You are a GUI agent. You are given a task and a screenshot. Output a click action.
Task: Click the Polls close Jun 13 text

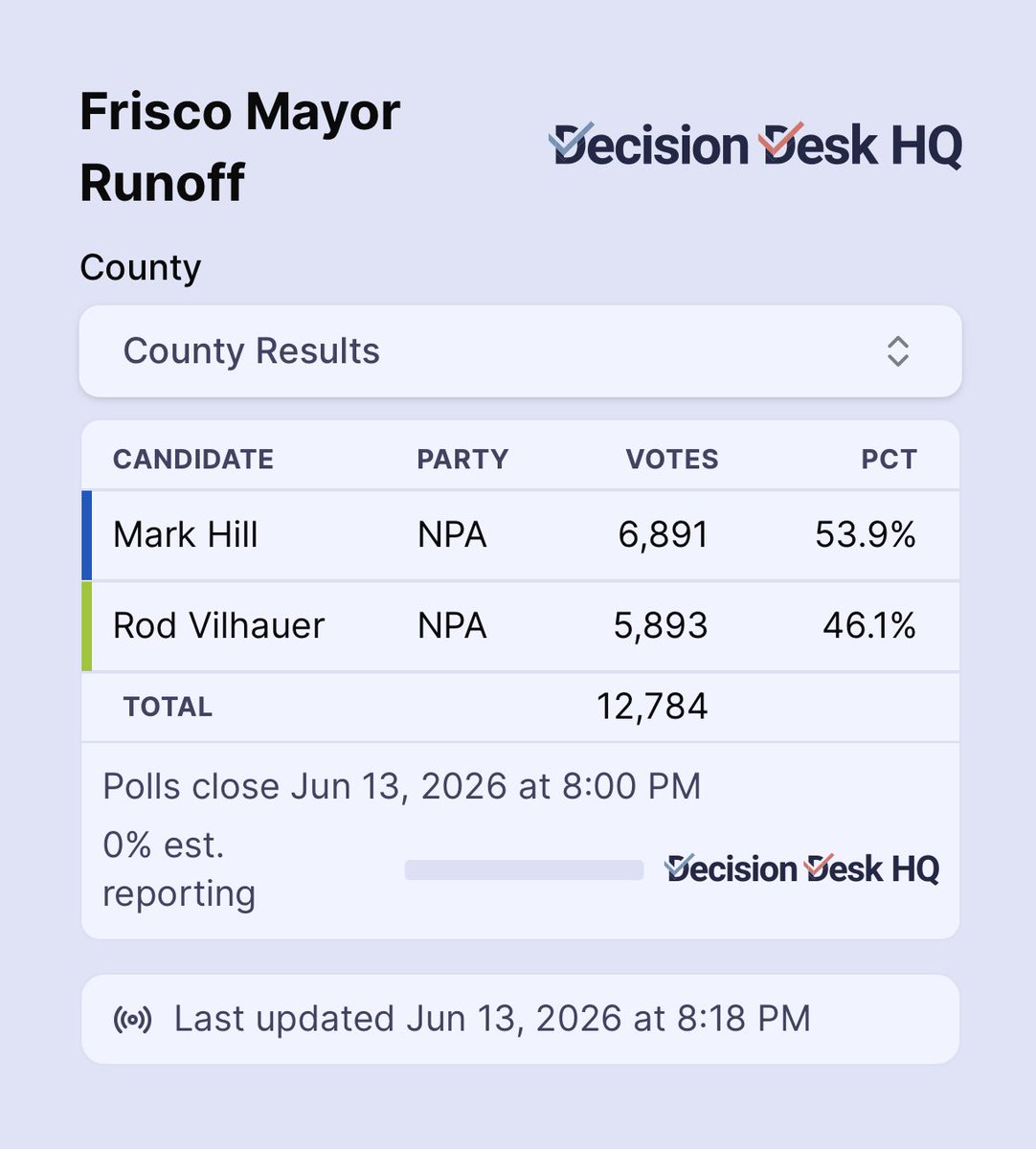[402, 787]
